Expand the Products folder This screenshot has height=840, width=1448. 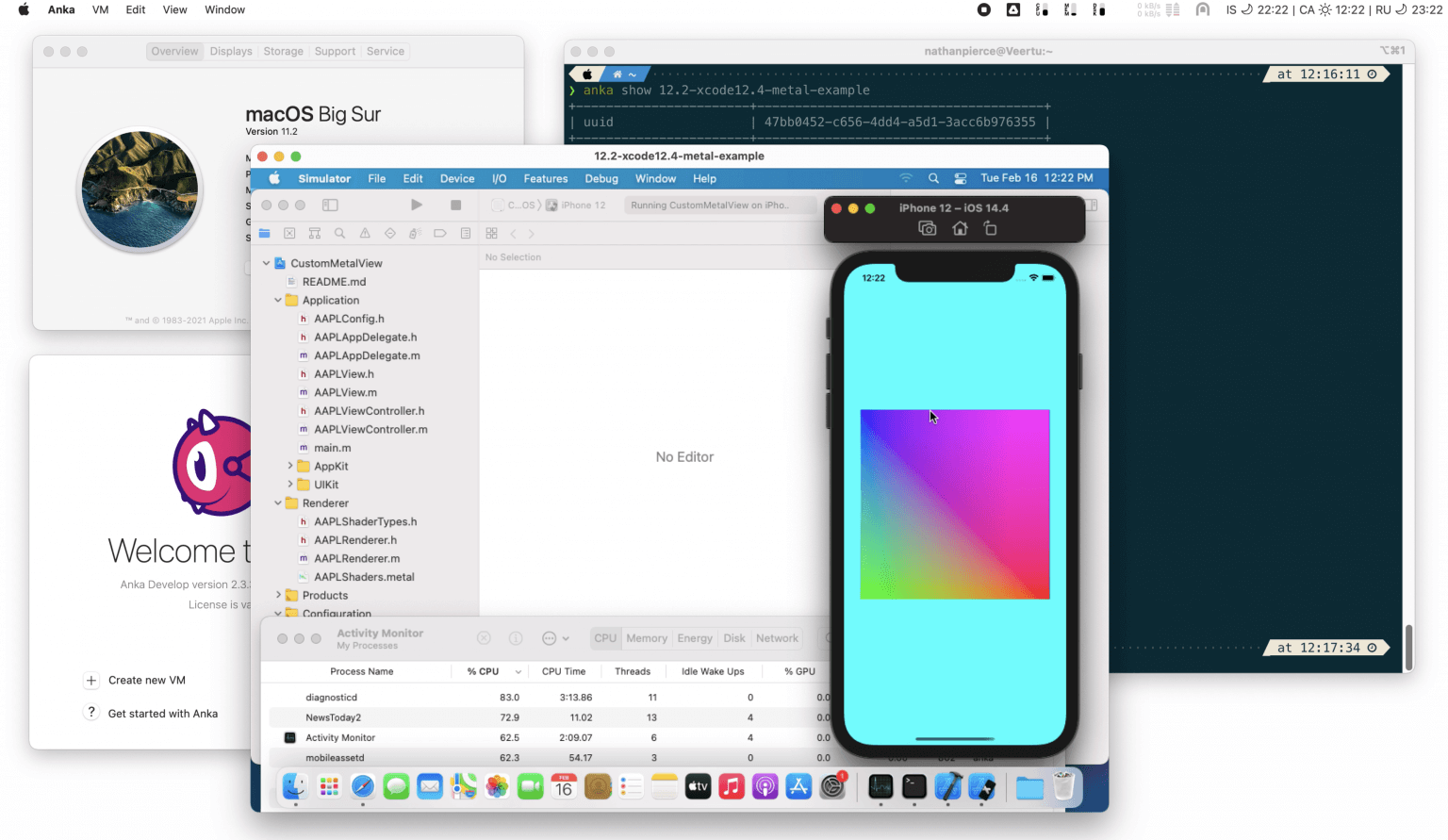[x=278, y=596]
